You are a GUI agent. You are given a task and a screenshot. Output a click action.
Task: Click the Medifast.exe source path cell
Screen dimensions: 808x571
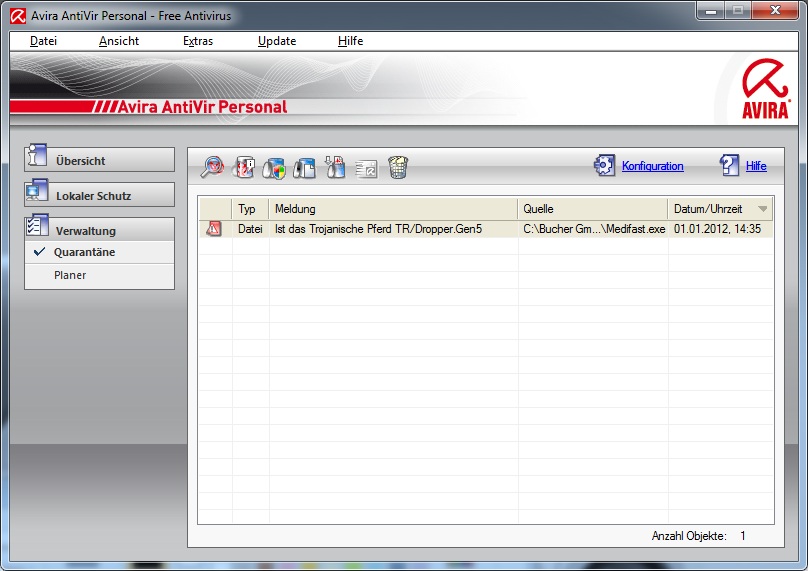[x=593, y=229]
